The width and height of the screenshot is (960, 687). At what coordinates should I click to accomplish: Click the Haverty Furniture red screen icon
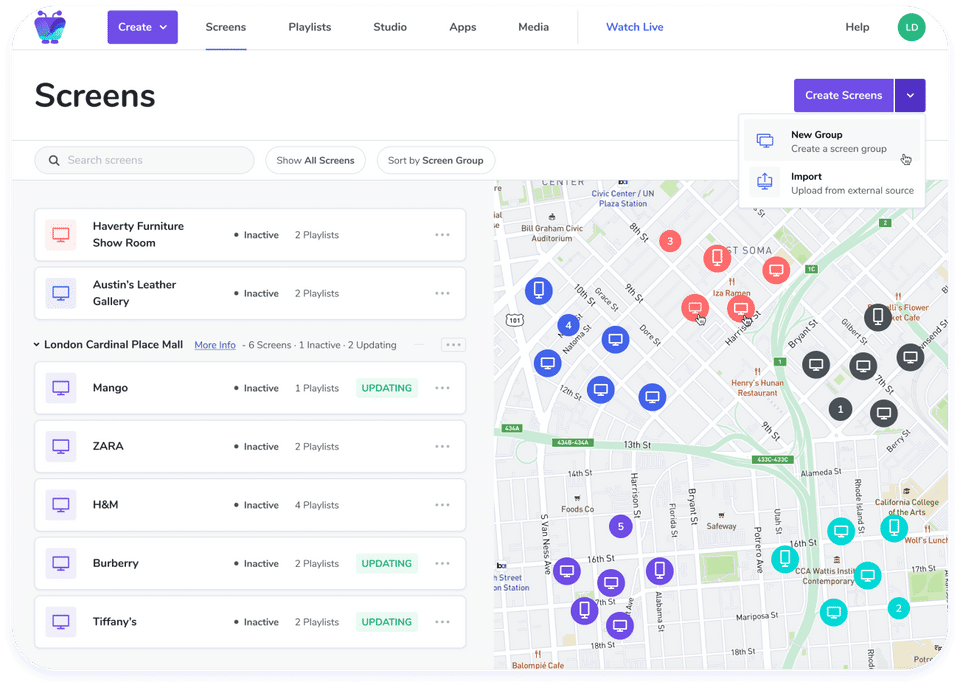pyautogui.click(x=61, y=235)
